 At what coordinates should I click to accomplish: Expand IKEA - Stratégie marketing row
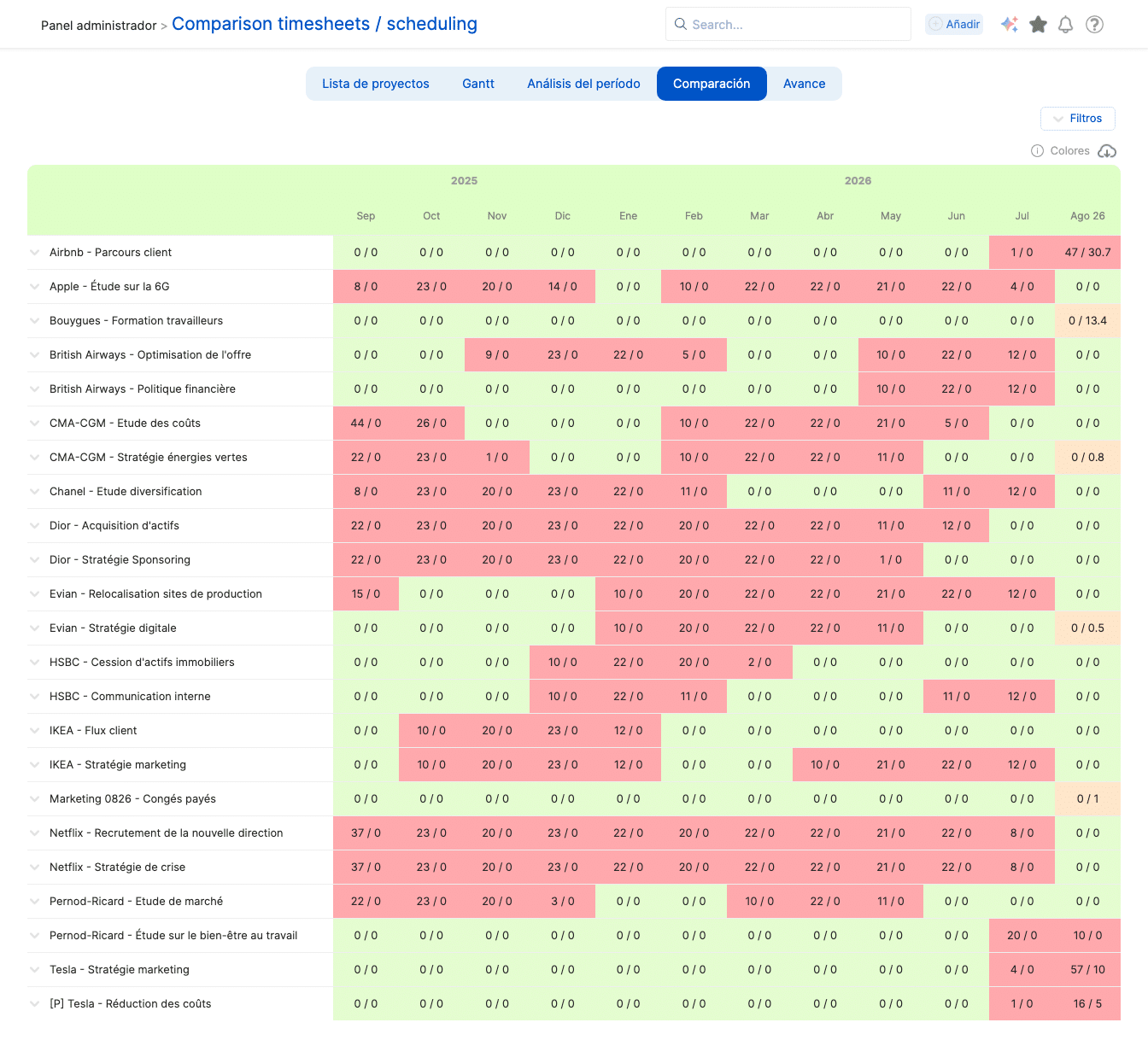pos(35,765)
